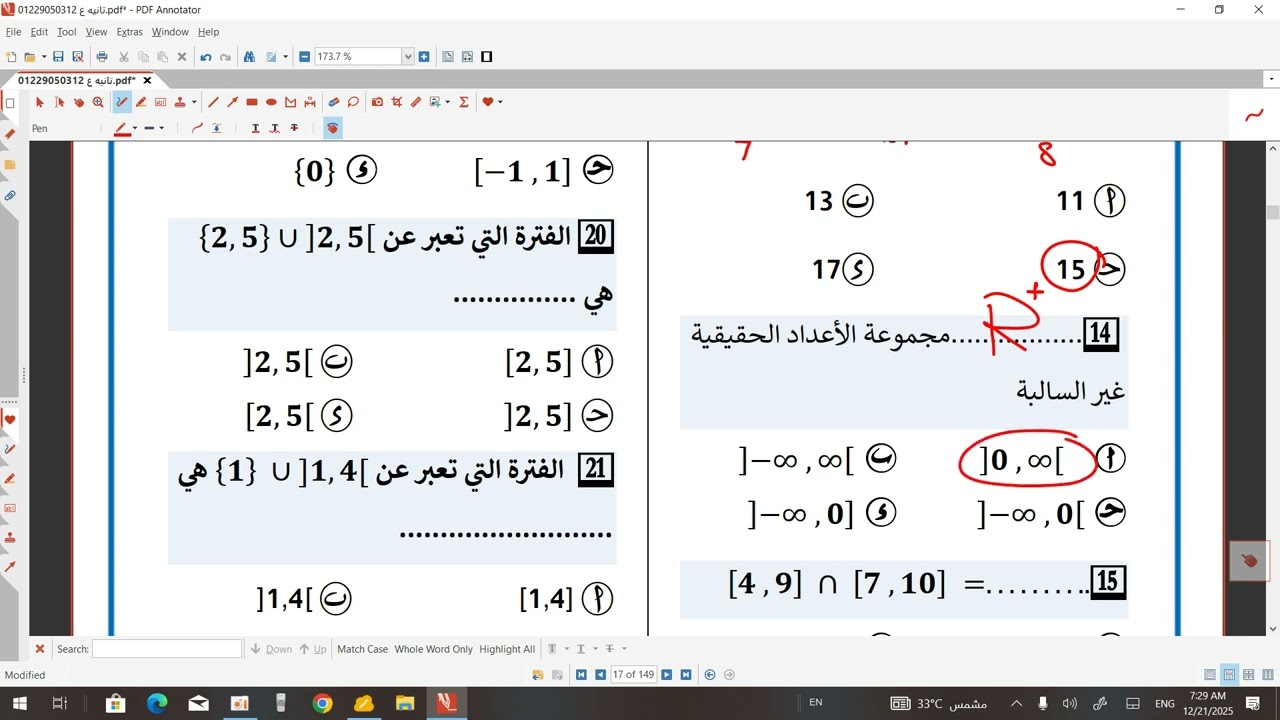1280x720 pixels.
Task: Open Find with the binoculars icon
Action: click(249, 57)
